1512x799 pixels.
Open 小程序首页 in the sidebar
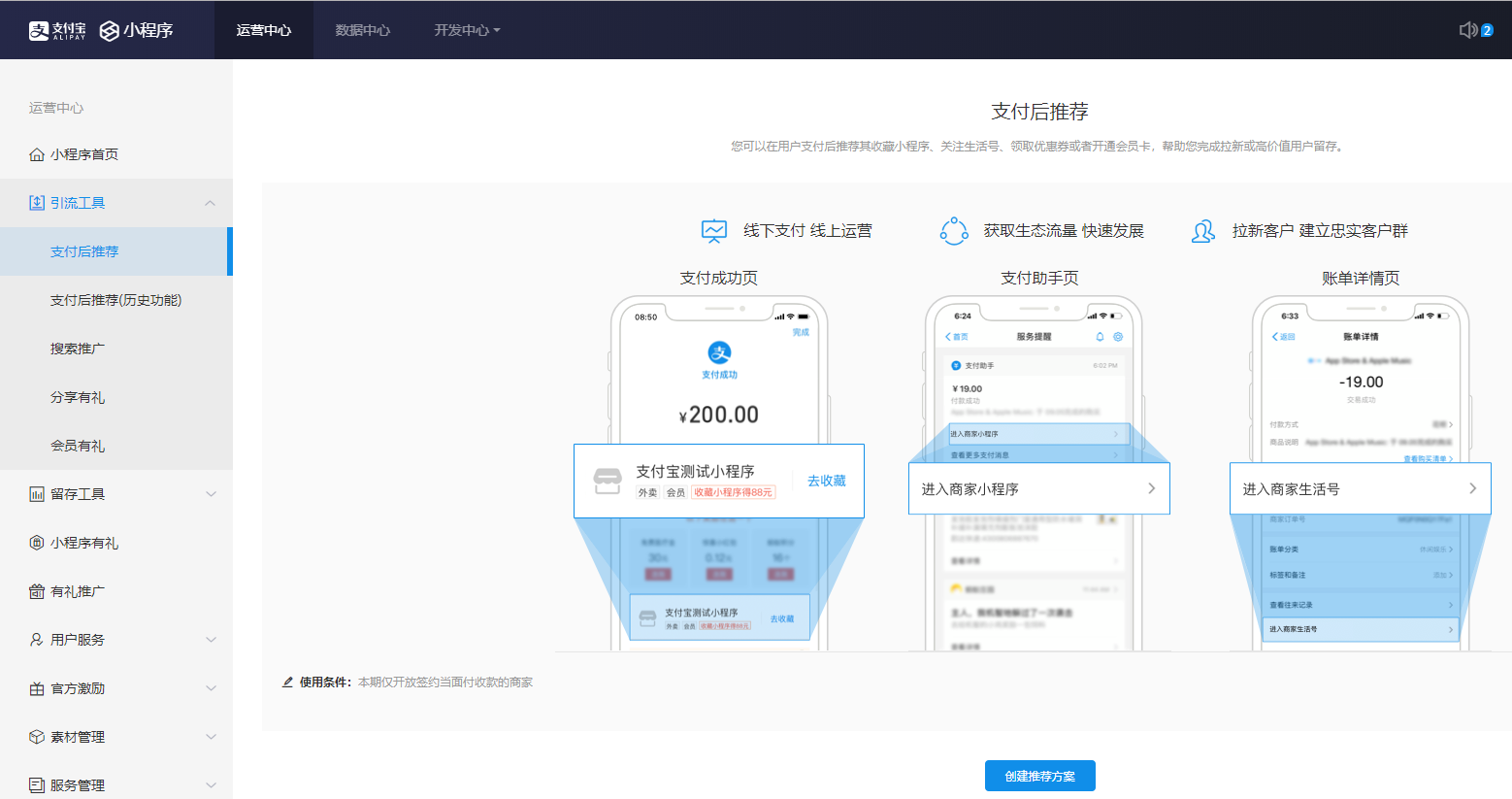[x=116, y=154]
